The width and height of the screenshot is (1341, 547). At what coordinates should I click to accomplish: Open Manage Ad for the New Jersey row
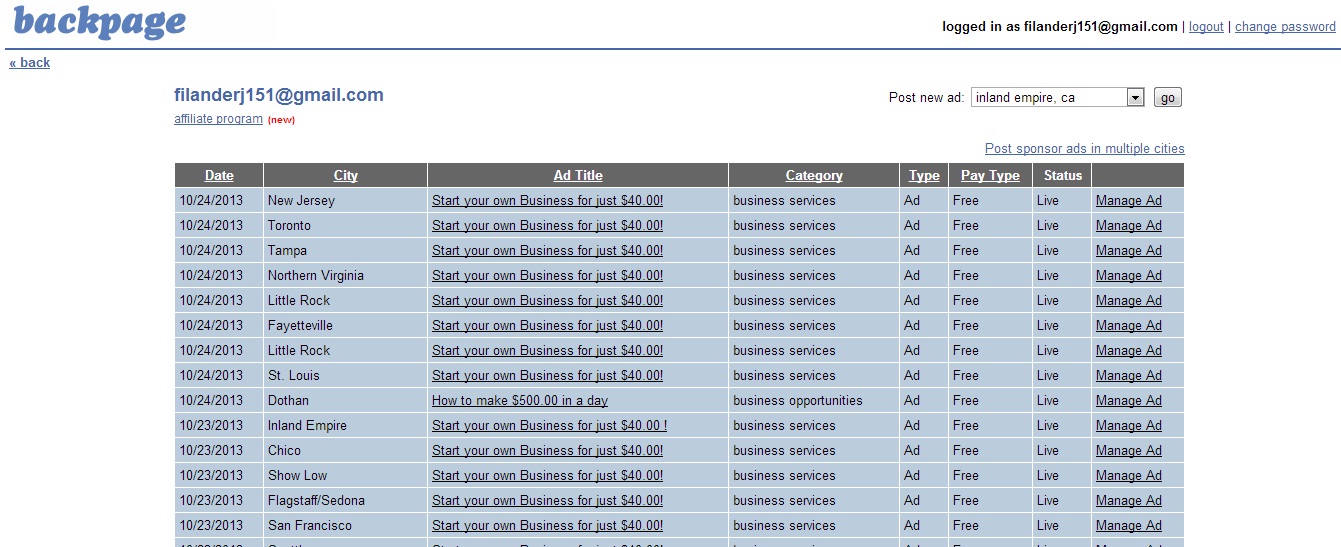point(1128,200)
